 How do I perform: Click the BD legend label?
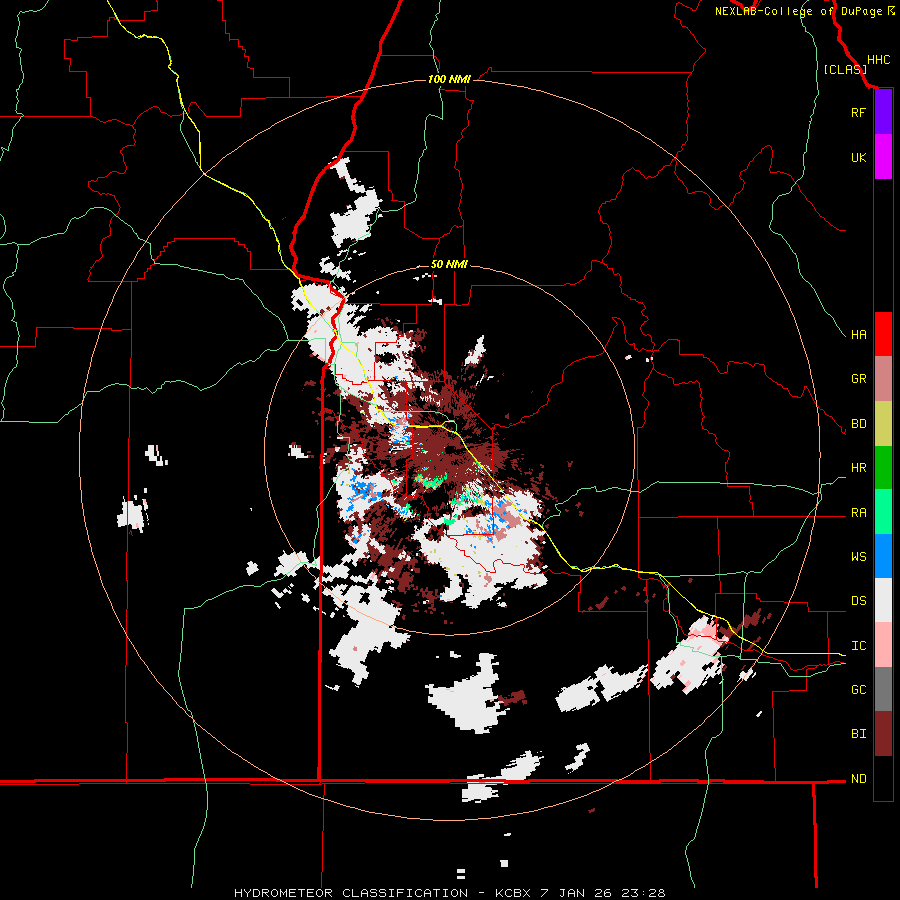(x=858, y=424)
